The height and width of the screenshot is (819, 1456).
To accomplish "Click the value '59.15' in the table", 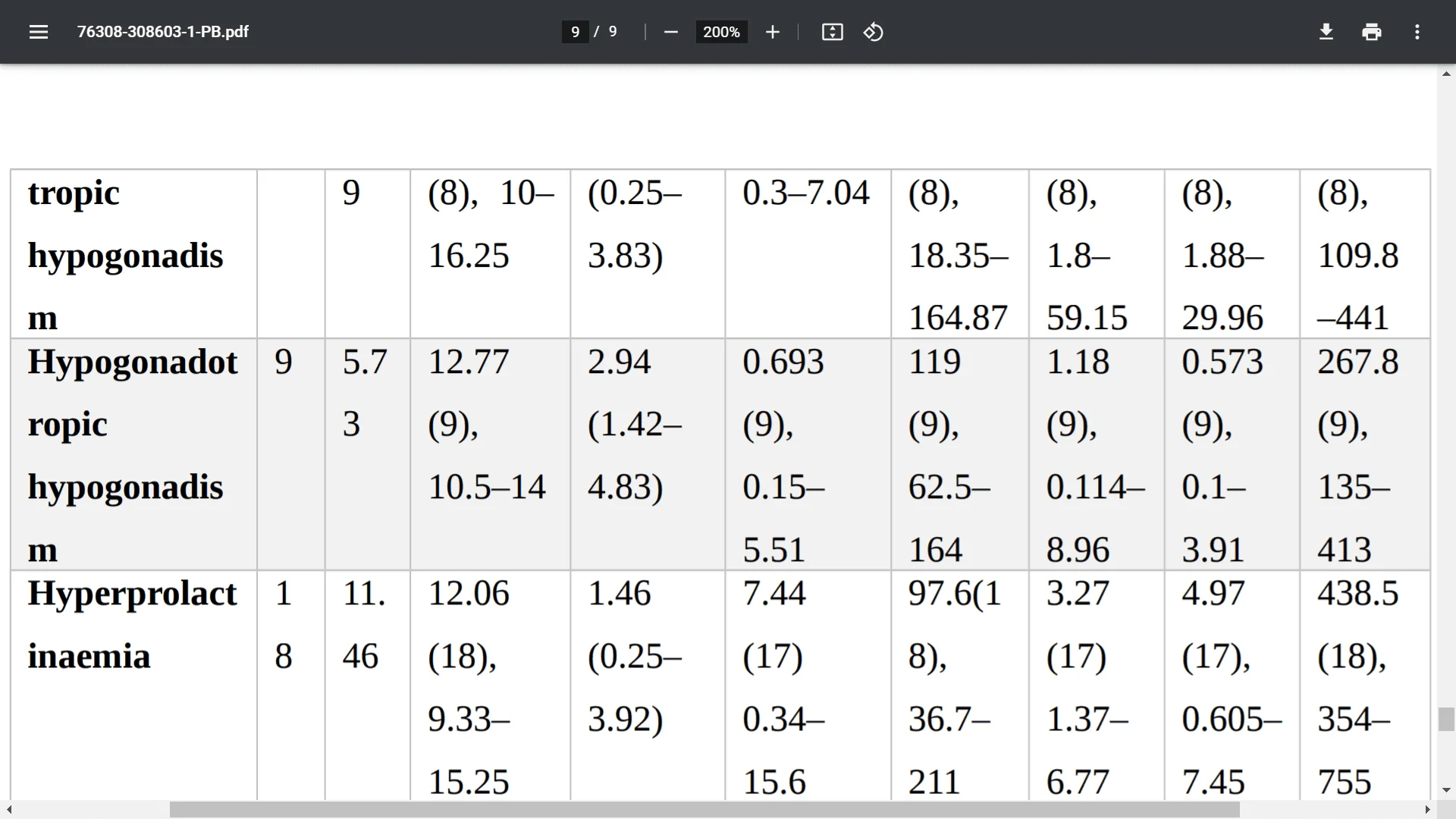I will (1087, 318).
